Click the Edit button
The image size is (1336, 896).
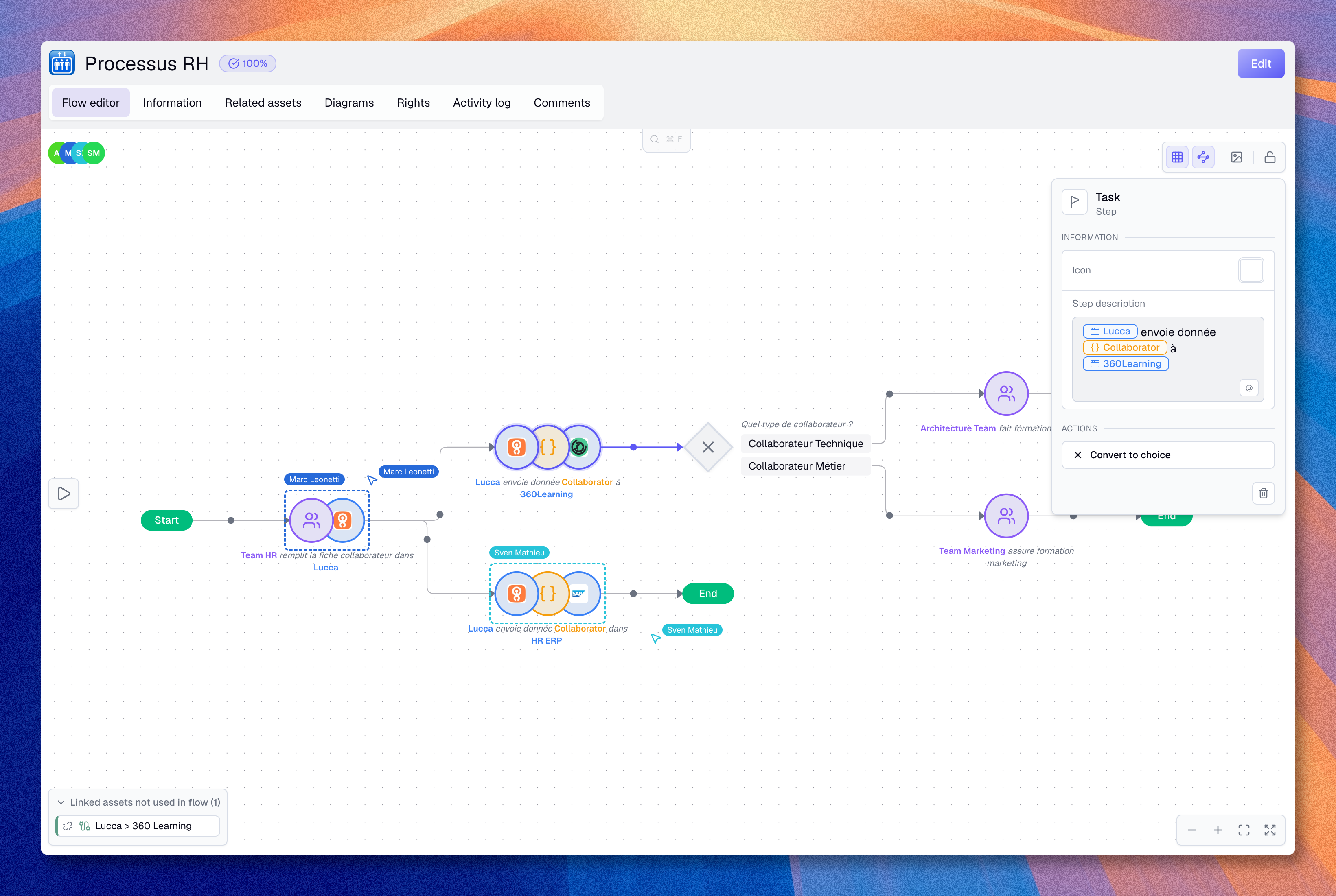(1261, 63)
